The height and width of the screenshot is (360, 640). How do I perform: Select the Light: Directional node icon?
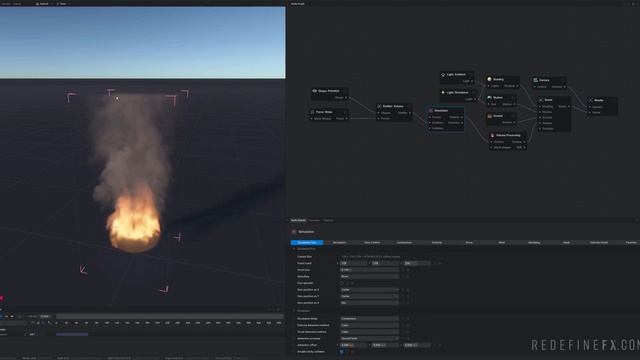tap(443, 93)
